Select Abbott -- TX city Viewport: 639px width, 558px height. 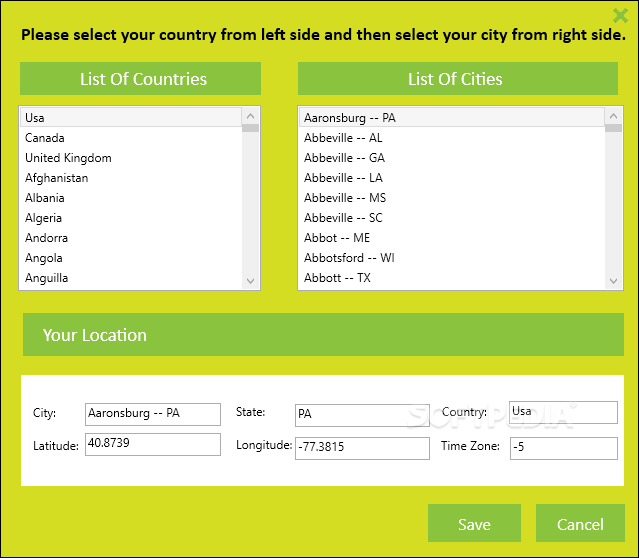click(x=452, y=278)
